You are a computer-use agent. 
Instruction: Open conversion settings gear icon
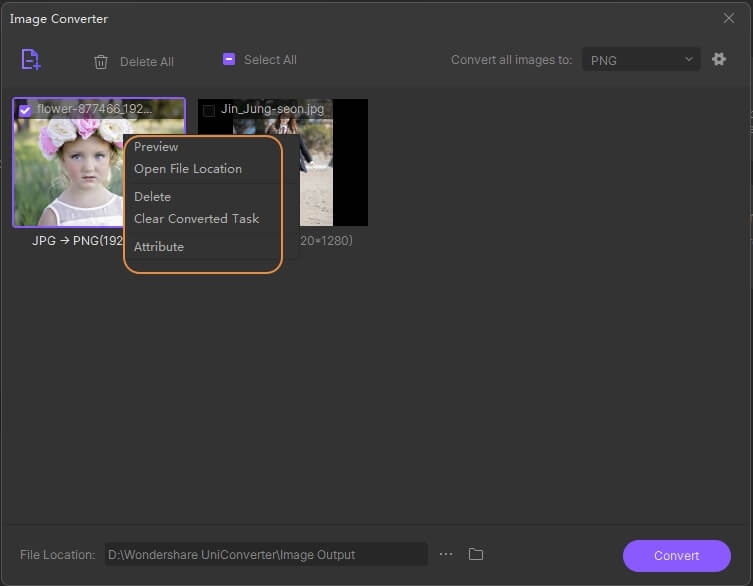(718, 60)
